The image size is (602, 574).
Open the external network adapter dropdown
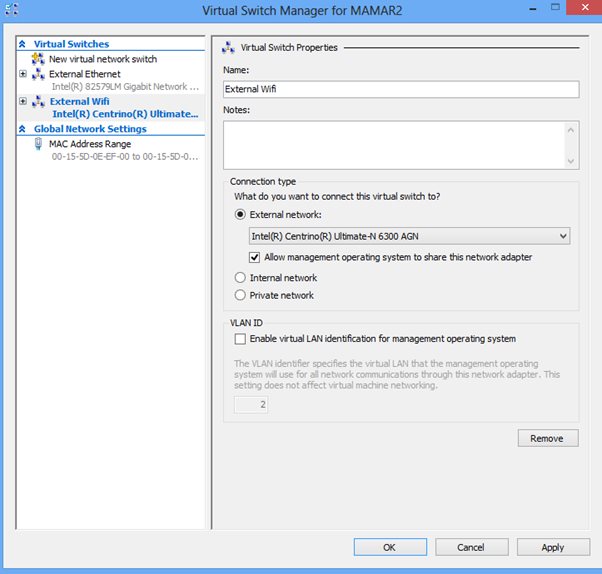click(409, 236)
